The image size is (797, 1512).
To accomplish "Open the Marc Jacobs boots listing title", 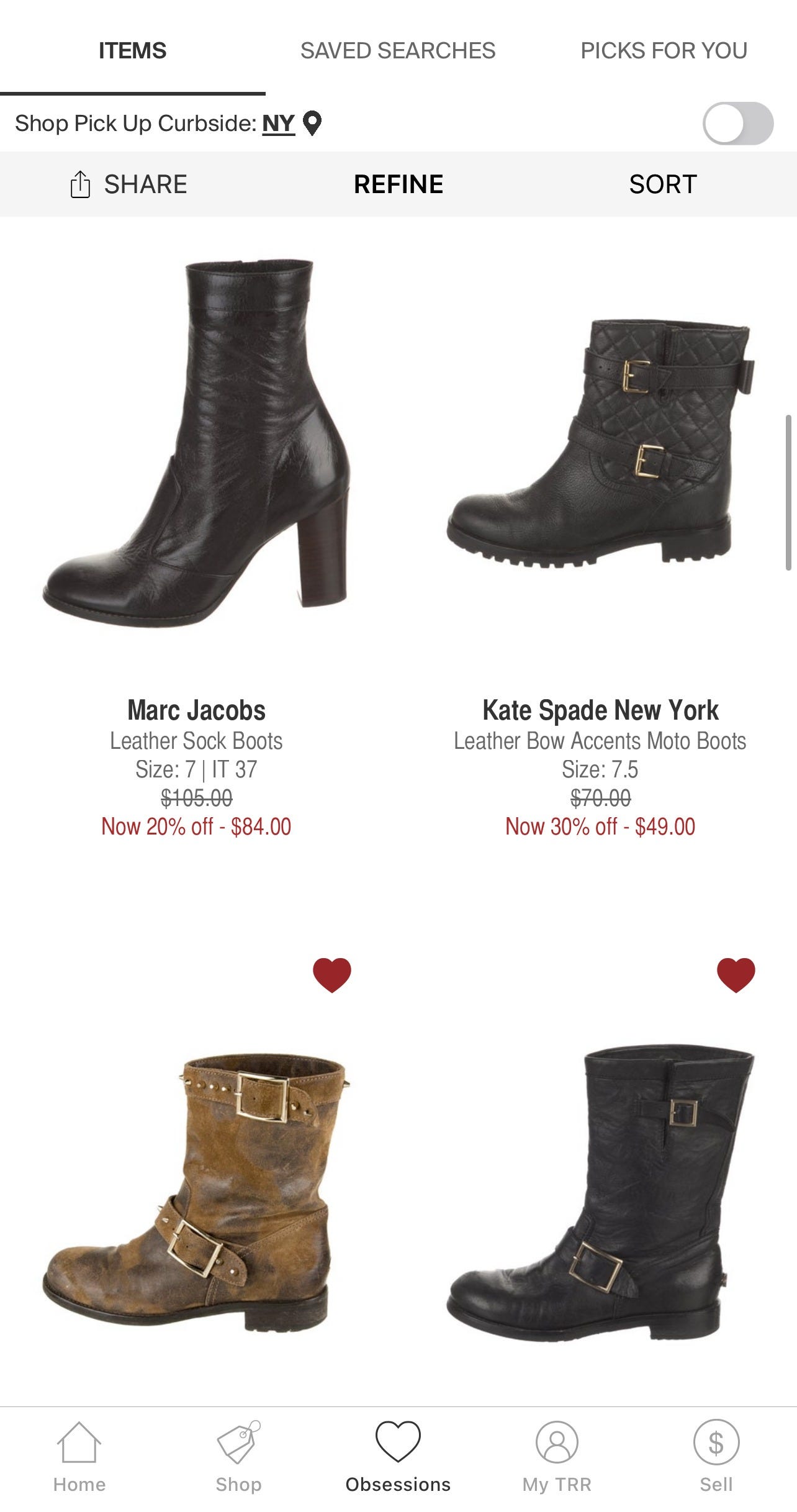I will click(x=196, y=710).
